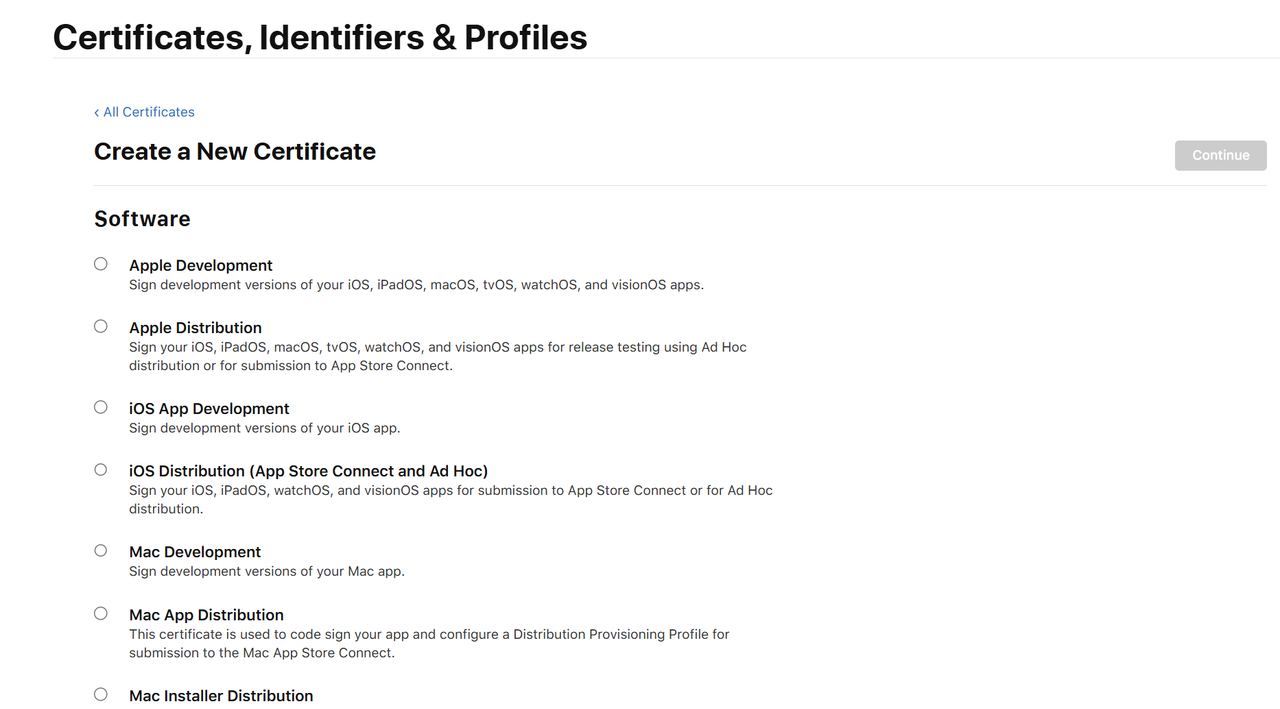Choose the Mac App Distribution radio button
Viewport: 1280px width, 709px height.
coord(101,613)
